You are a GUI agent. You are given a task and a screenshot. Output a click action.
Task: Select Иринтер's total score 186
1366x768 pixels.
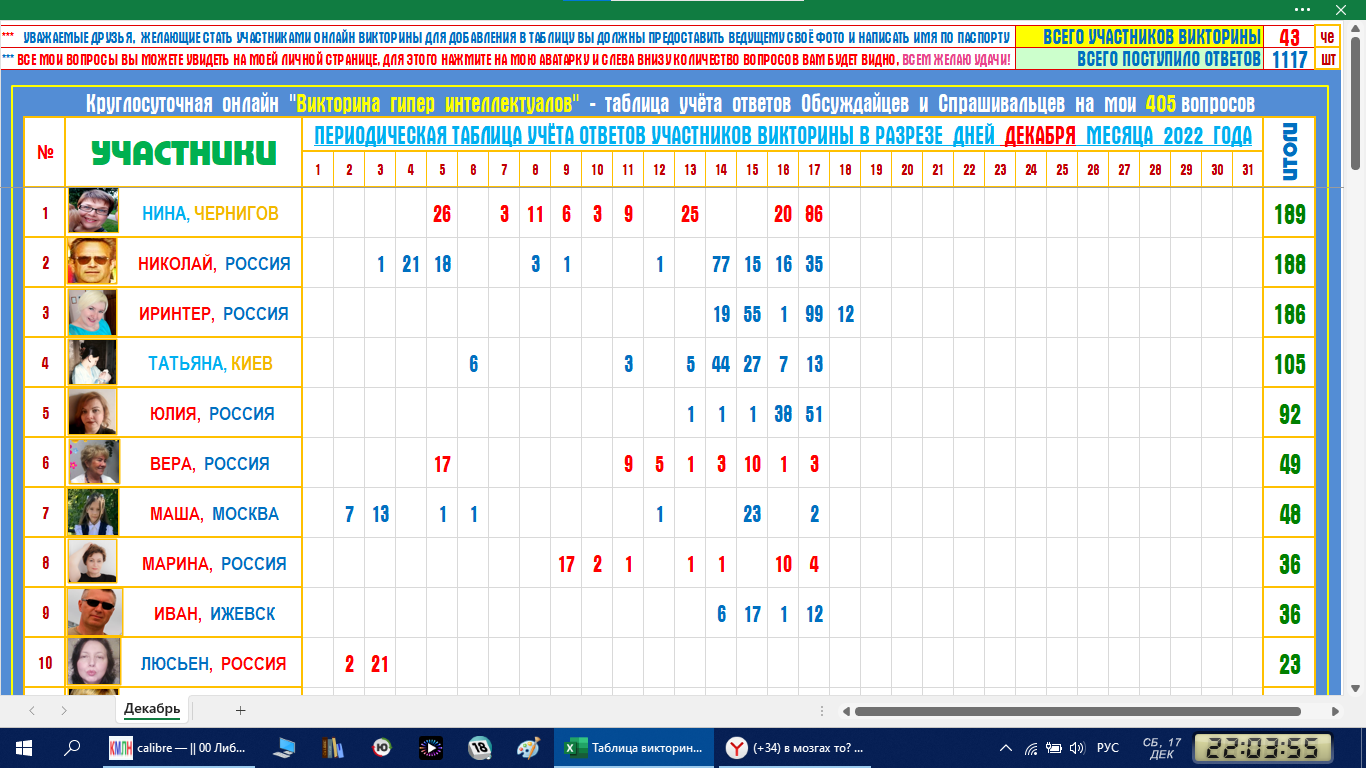pos(1289,313)
